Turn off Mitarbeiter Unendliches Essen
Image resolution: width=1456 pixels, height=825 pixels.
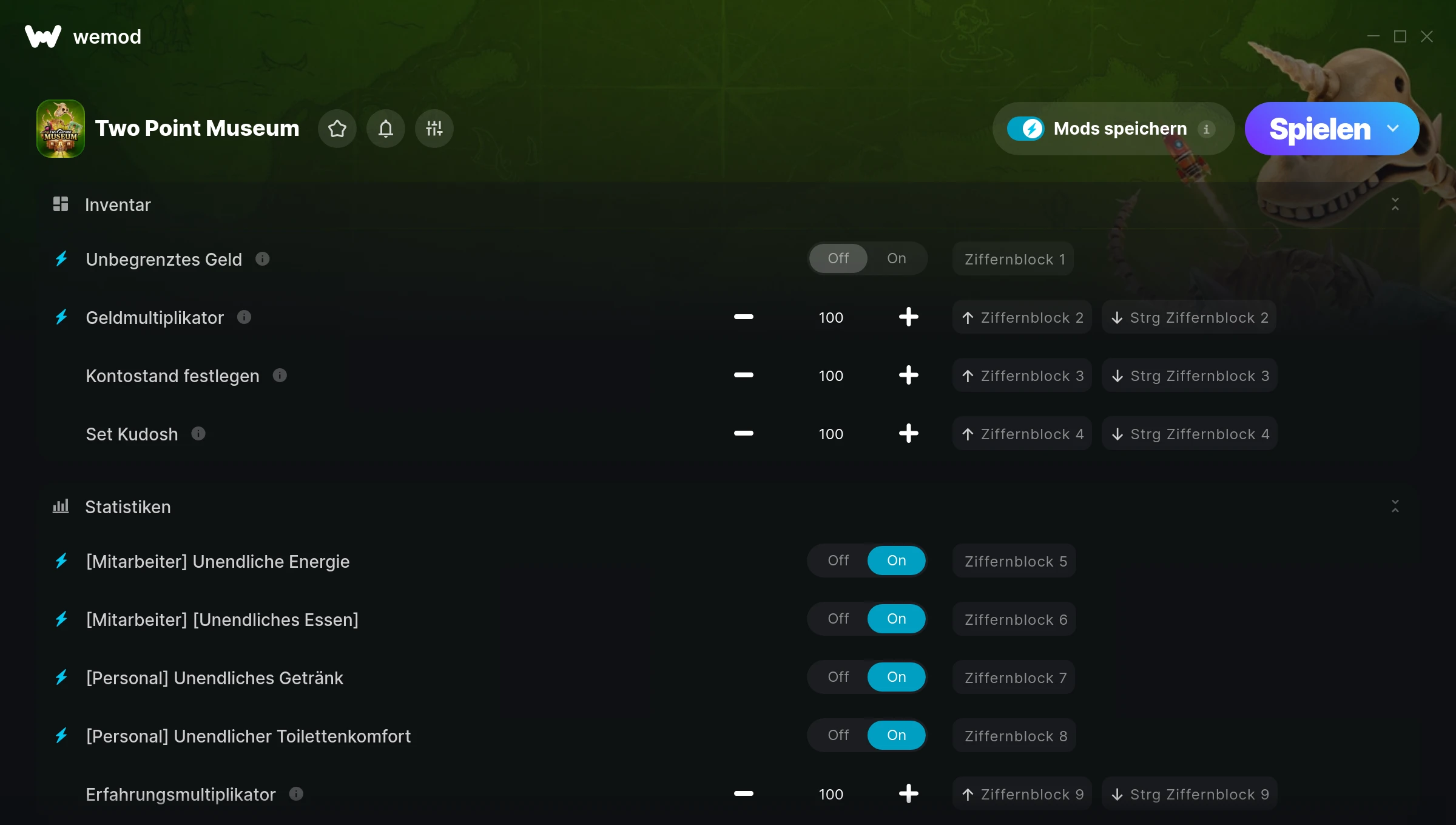pyautogui.click(x=838, y=619)
